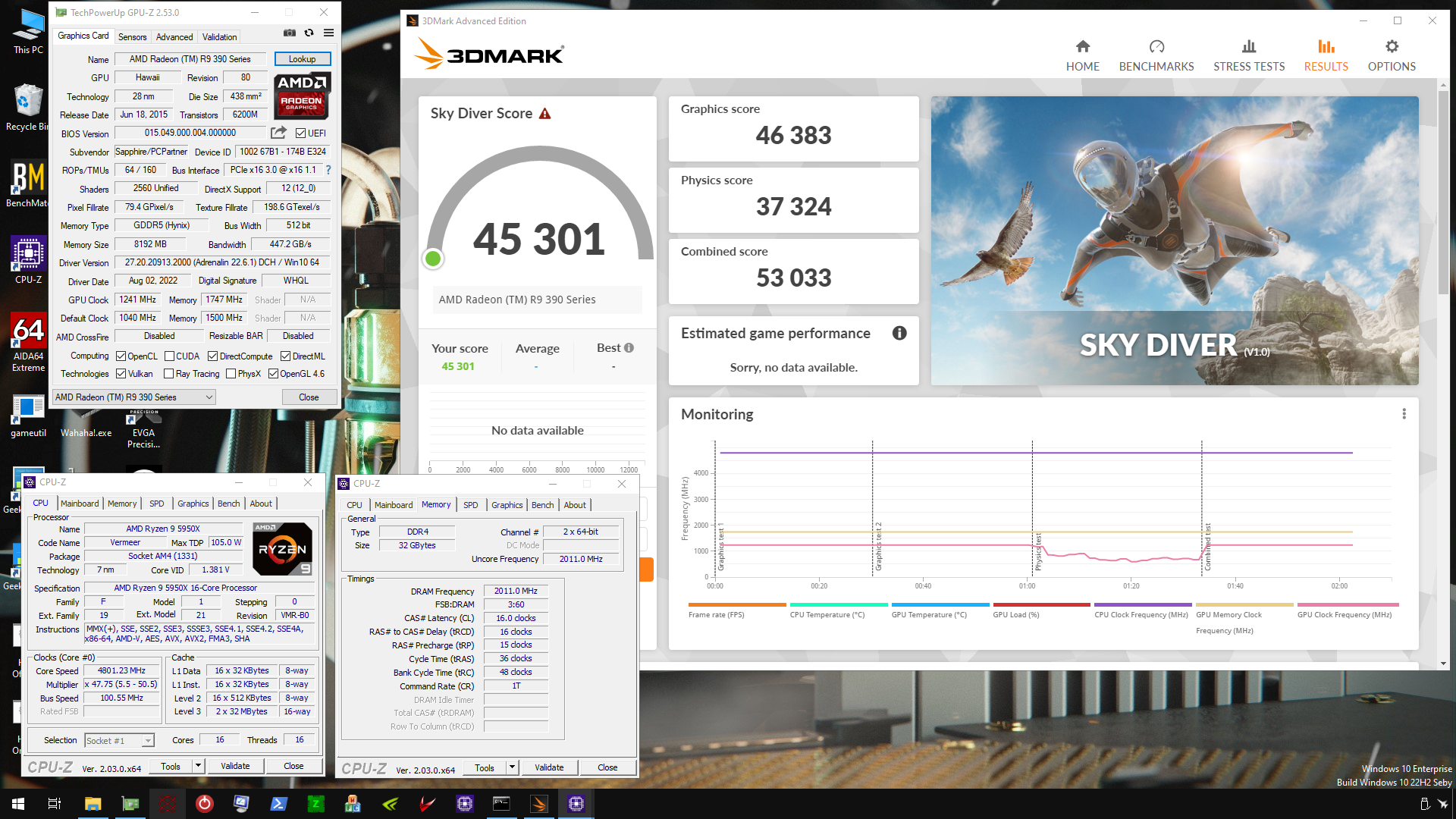This screenshot has width=1456, height=819.
Task: Toggle the DirectML checkbox
Action: 285,356
